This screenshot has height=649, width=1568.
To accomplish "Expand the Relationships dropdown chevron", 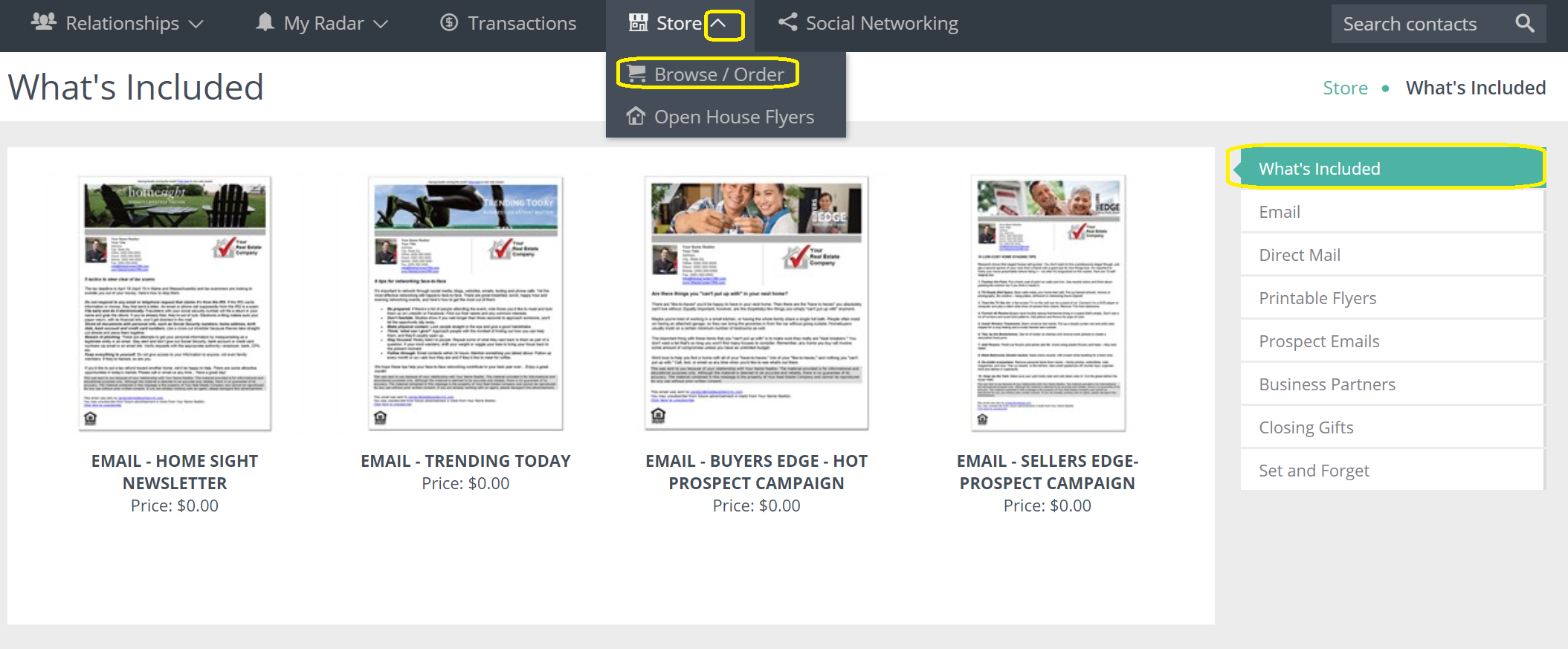I will click(196, 24).
